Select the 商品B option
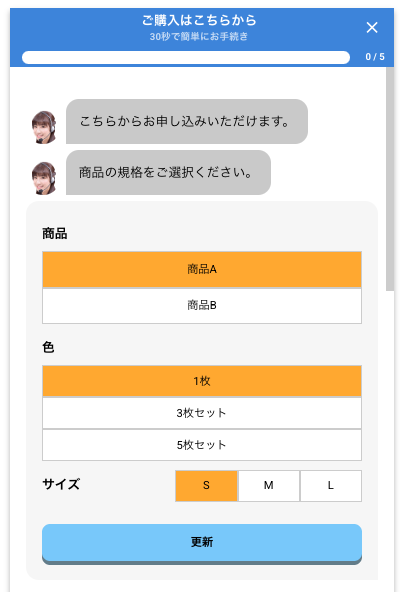This screenshot has height=592, width=400. pyautogui.click(x=202, y=305)
